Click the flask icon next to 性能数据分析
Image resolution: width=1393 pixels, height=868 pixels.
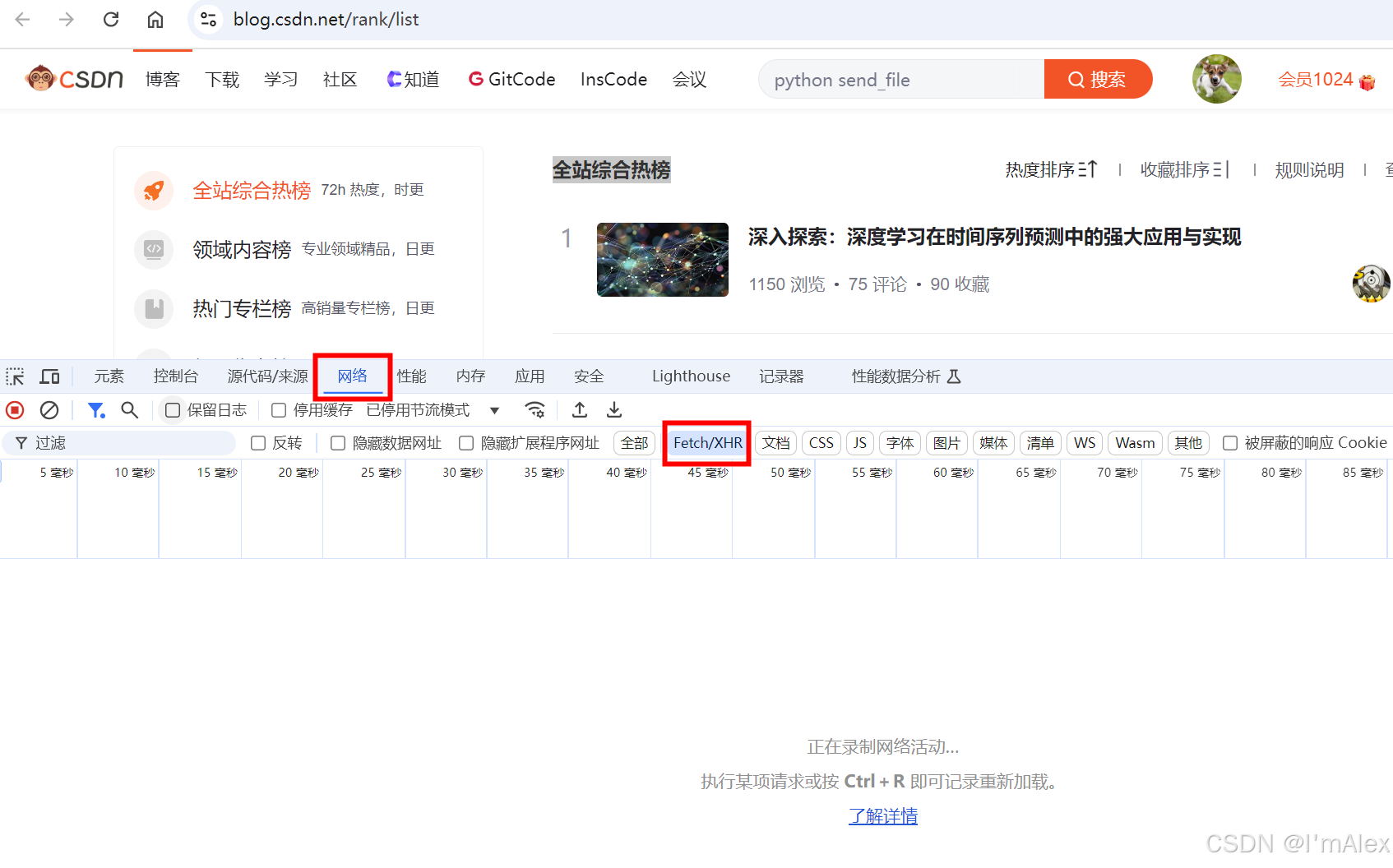954,376
